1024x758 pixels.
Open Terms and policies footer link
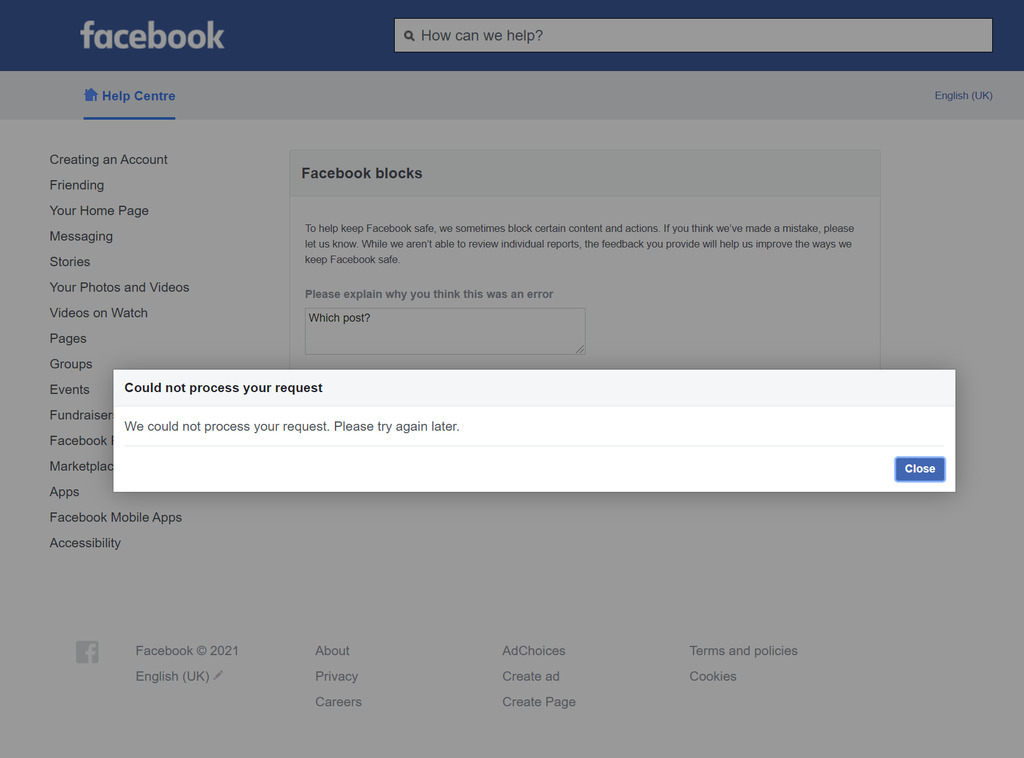743,651
